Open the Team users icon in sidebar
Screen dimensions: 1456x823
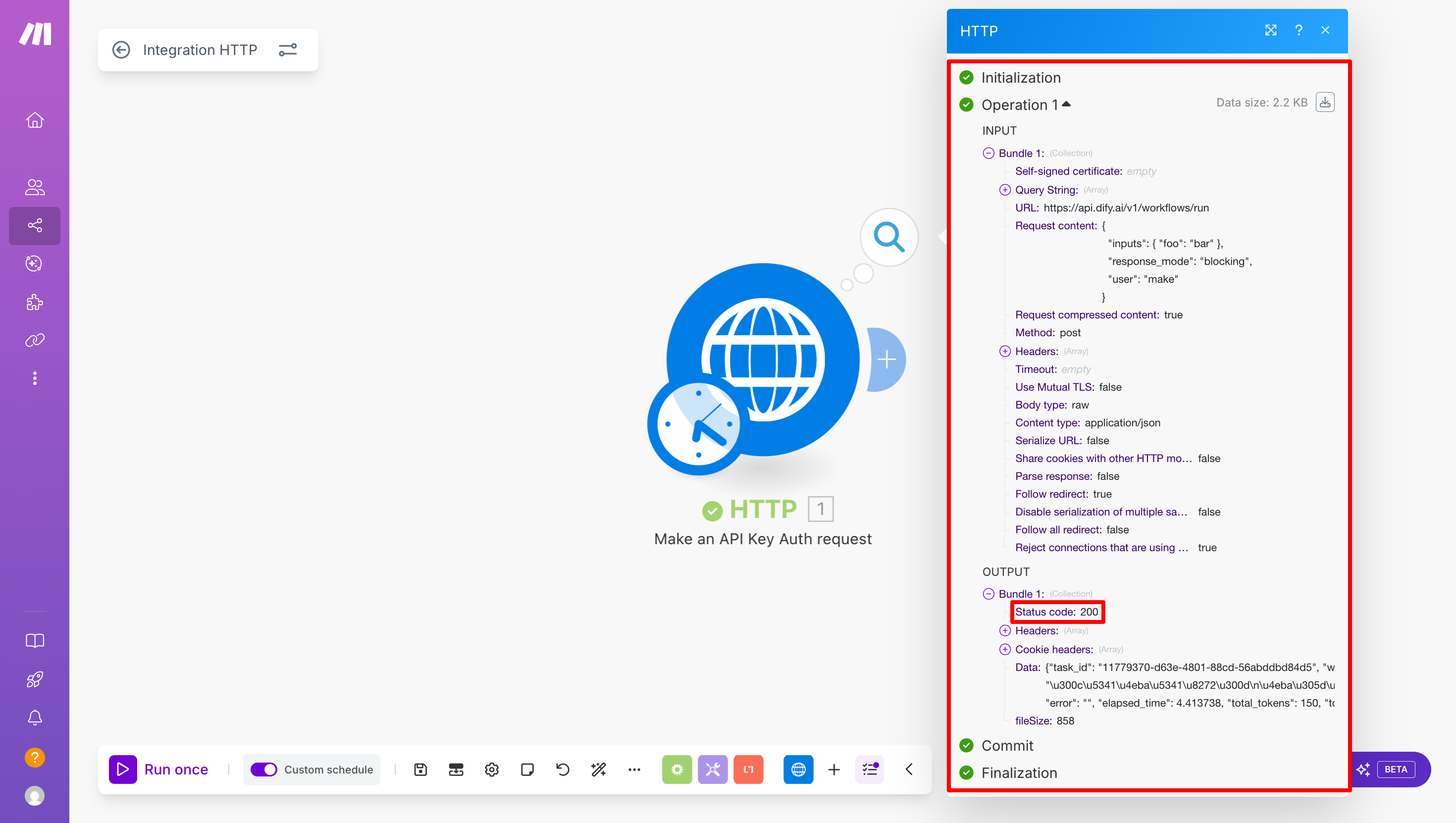35,187
